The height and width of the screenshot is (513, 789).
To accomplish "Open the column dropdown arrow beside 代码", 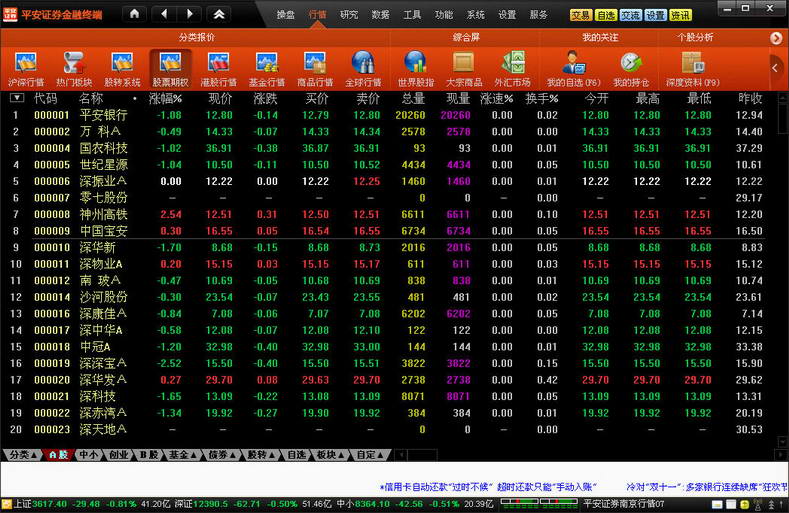I will pos(17,98).
